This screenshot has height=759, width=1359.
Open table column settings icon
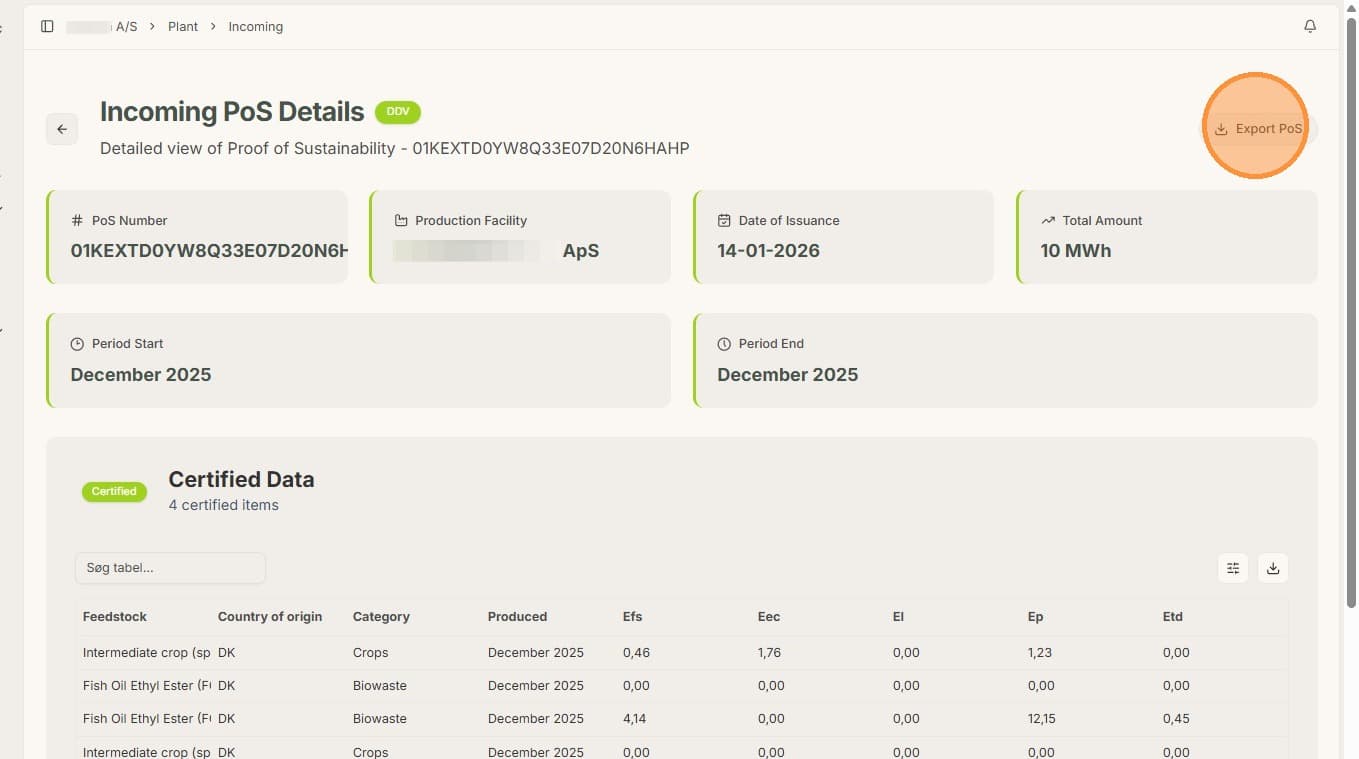1233,568
